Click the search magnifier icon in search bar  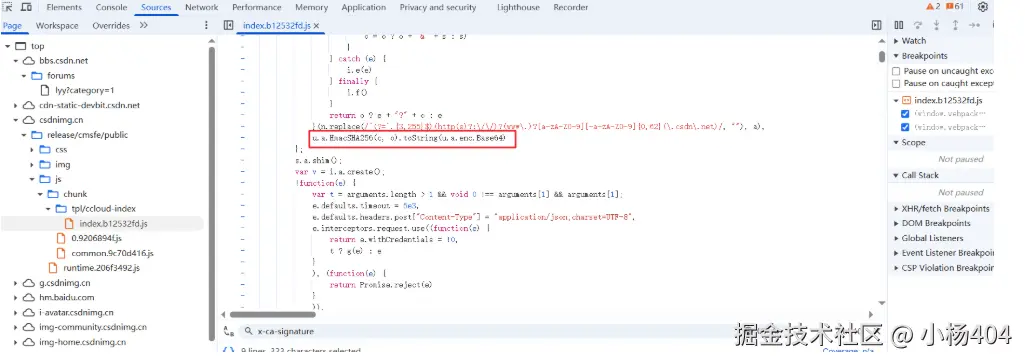coord(249,331)
